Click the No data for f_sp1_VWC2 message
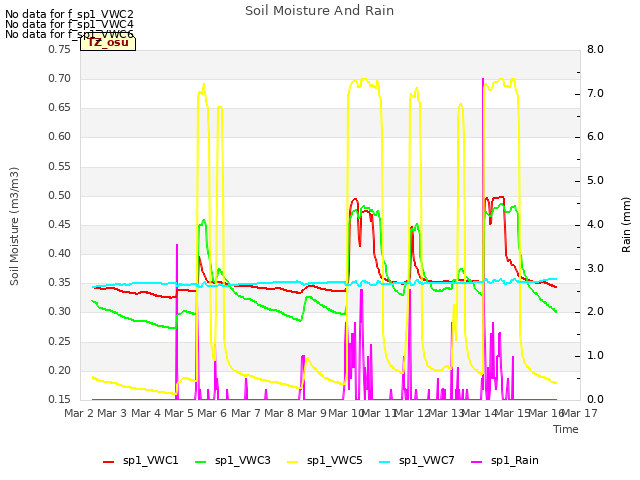The height and width of the screenshot is (480, 640). (69, 15)
